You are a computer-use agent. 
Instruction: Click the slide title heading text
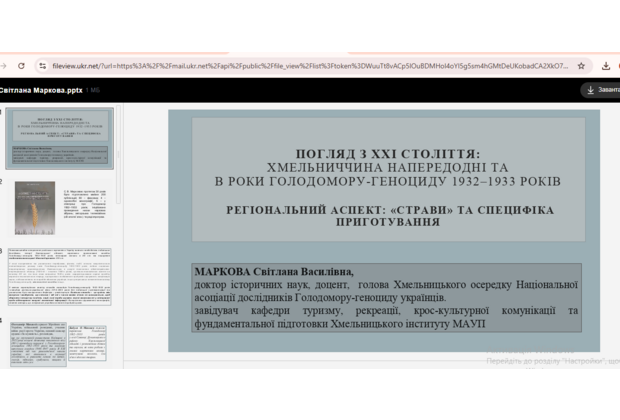coord(388,167)
